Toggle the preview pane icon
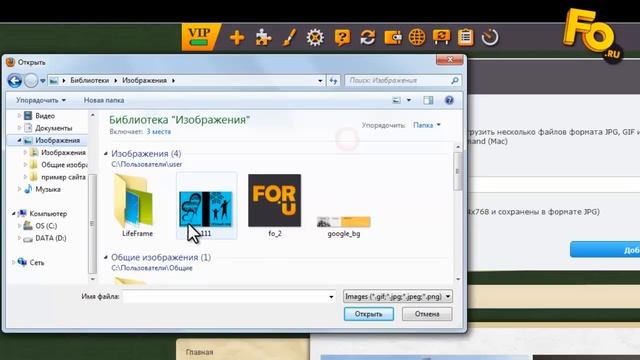This screenshot has width=640, height=360. click(x=428, y=100)
